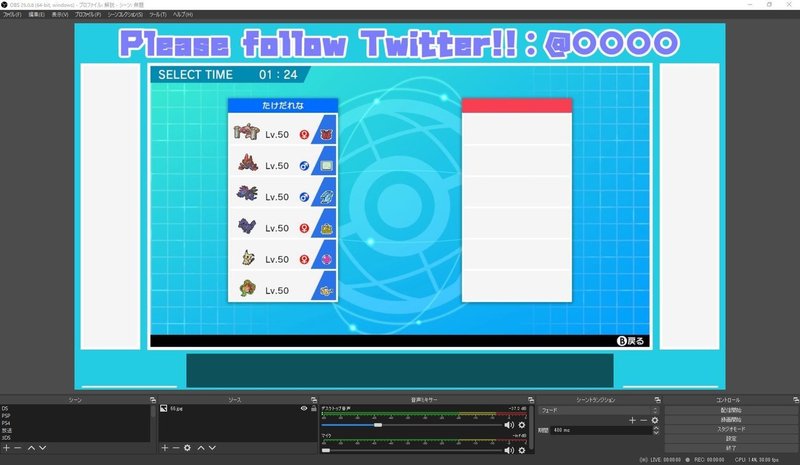Open microphone audio settings gear
Screen dimensions: 800x465
coord(521,450)
